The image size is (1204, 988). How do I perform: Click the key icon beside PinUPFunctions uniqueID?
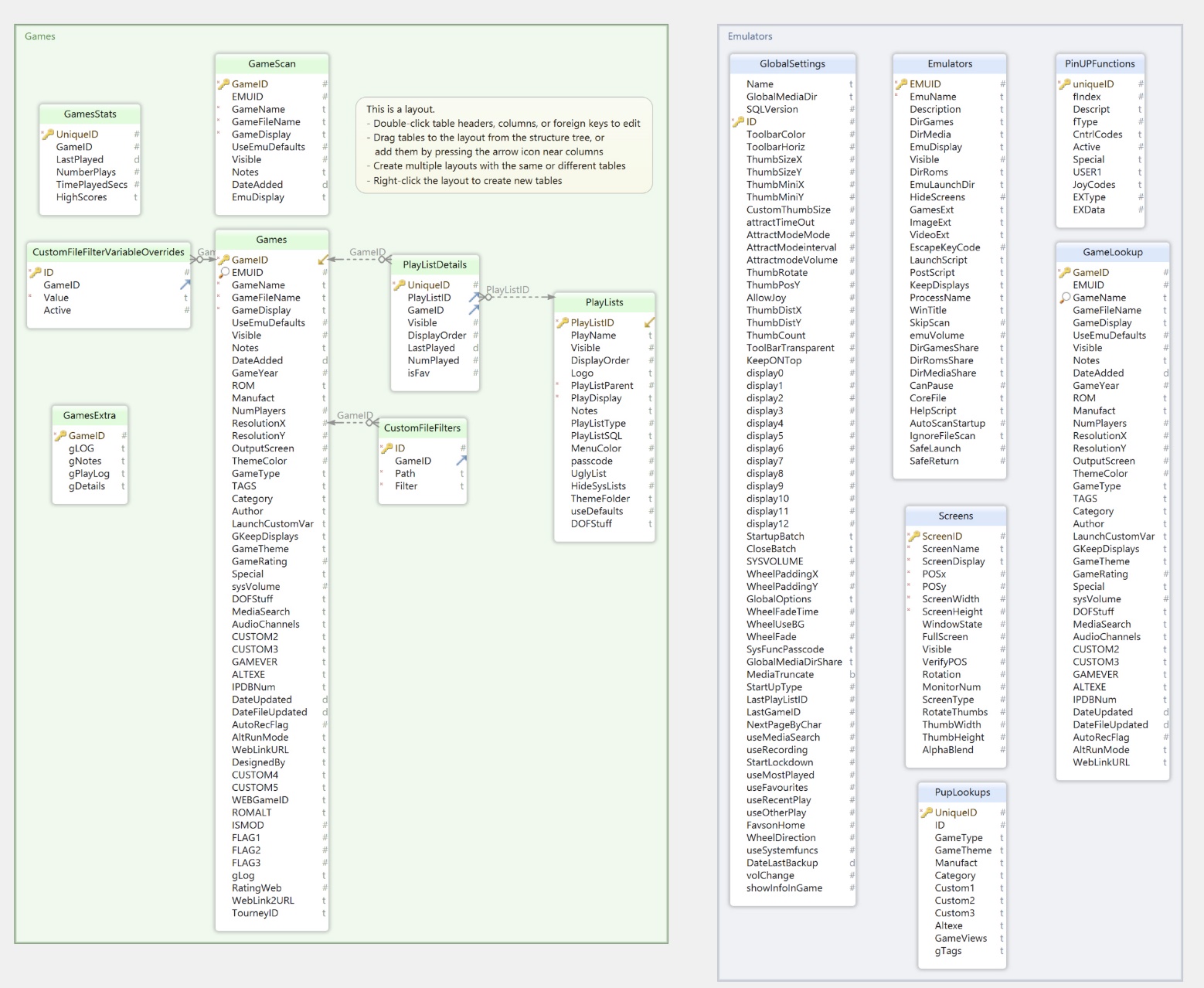pos(1064,84)
